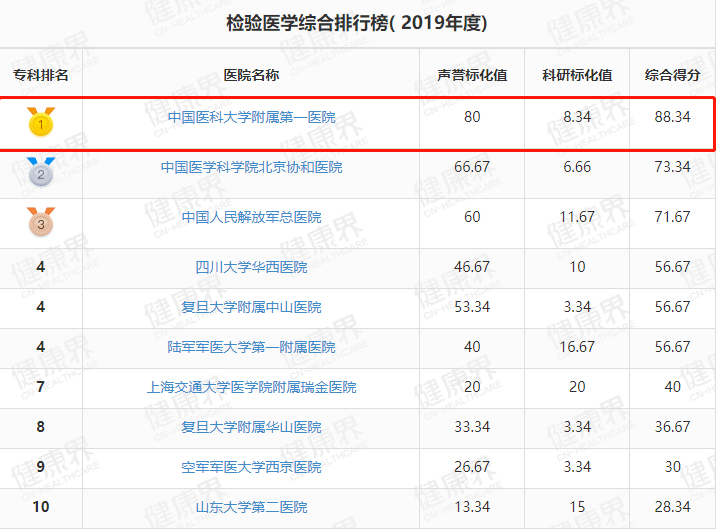This screenshot has height=530, width=717.
Task: Click the 医院名称 column header
Action: point(251,75)
